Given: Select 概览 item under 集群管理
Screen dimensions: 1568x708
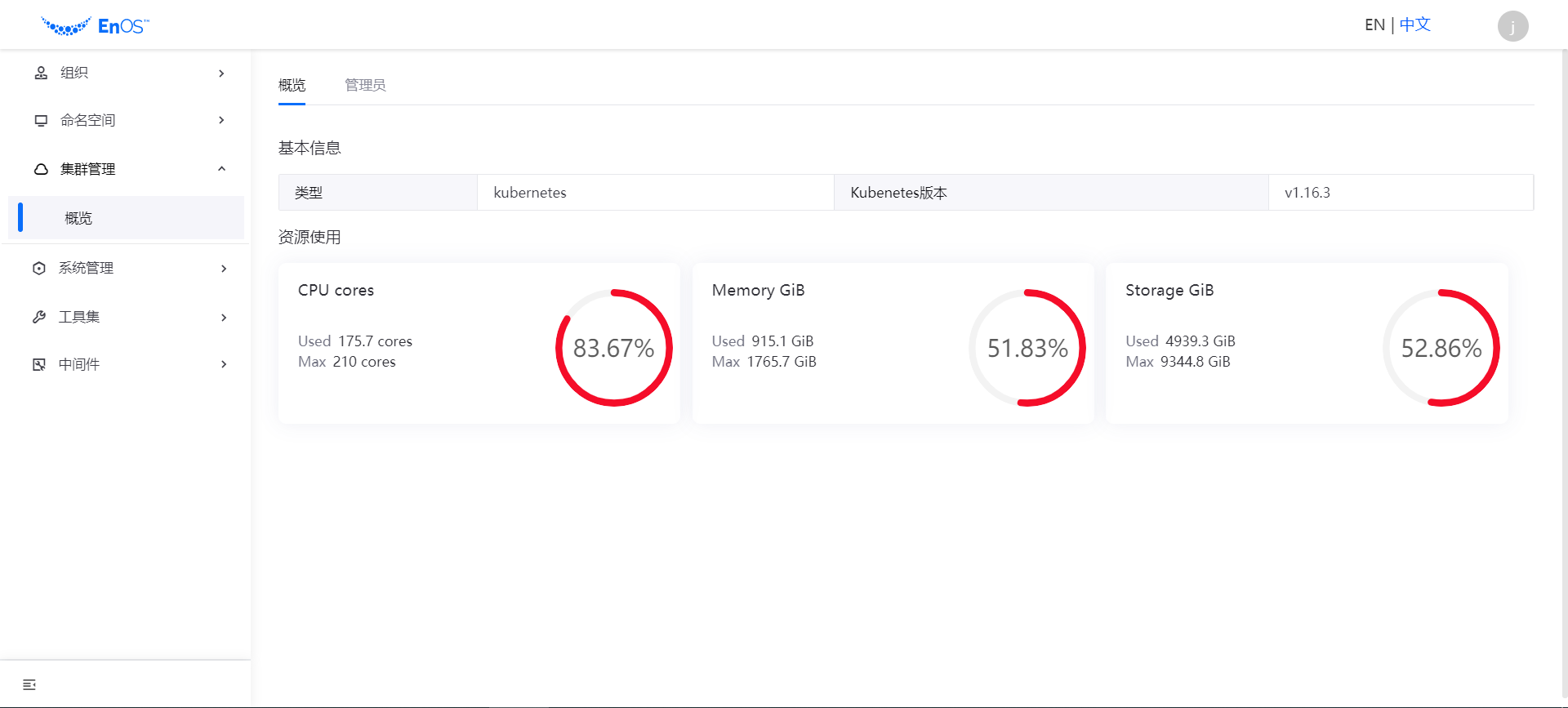Looking at the screenshot, I should point(78,218).
